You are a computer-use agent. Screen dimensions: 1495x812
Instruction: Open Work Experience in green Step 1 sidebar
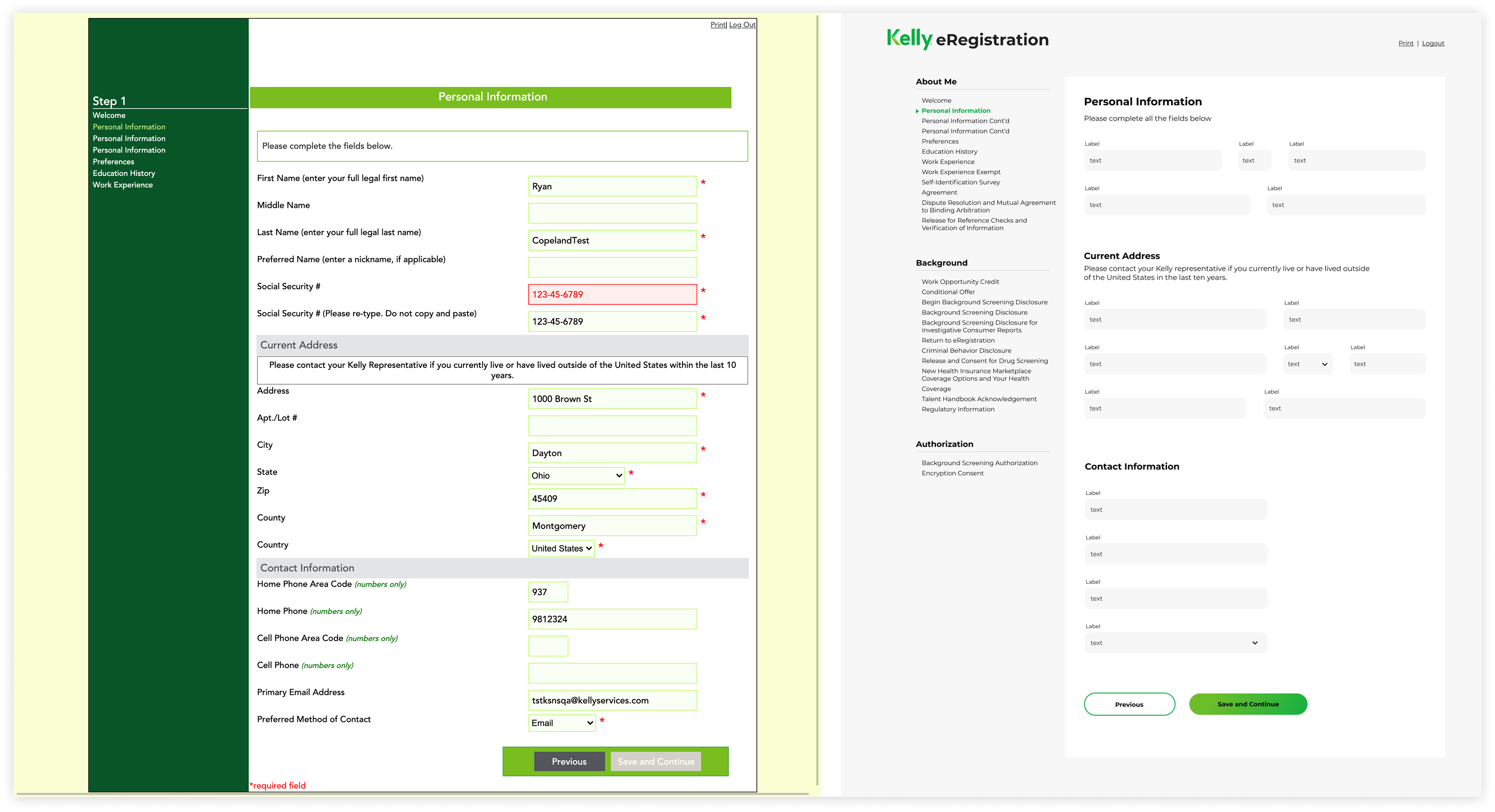point(123,185)
